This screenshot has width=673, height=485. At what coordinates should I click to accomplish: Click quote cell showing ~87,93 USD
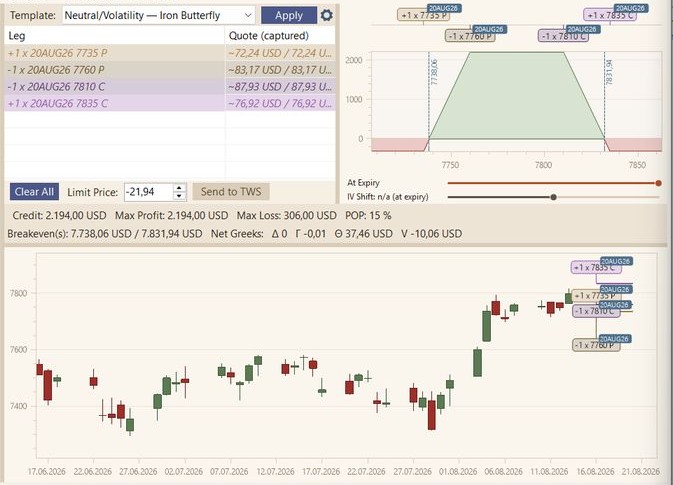[280, 87]
